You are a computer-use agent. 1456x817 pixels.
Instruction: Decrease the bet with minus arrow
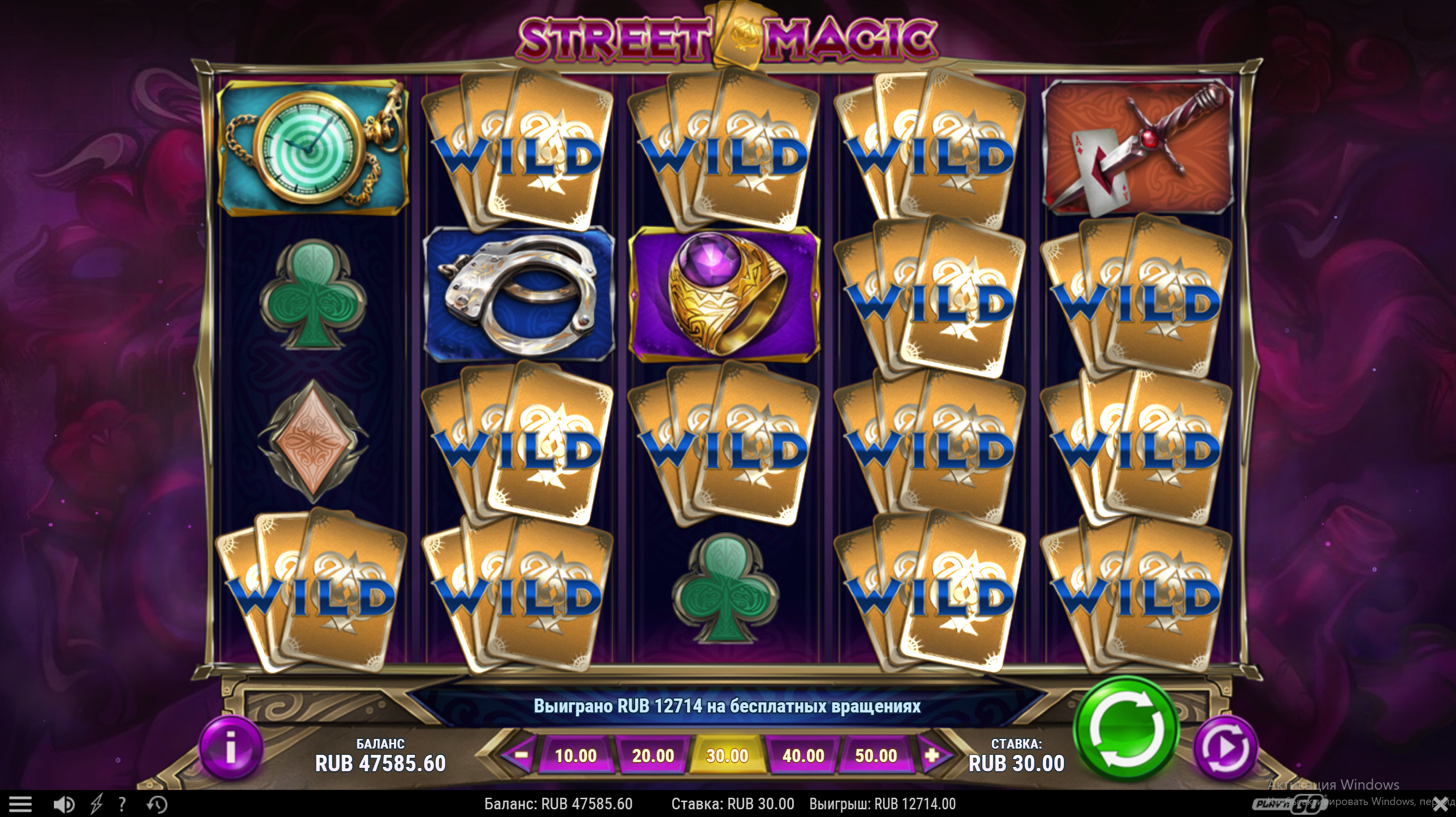click(520, 755)
